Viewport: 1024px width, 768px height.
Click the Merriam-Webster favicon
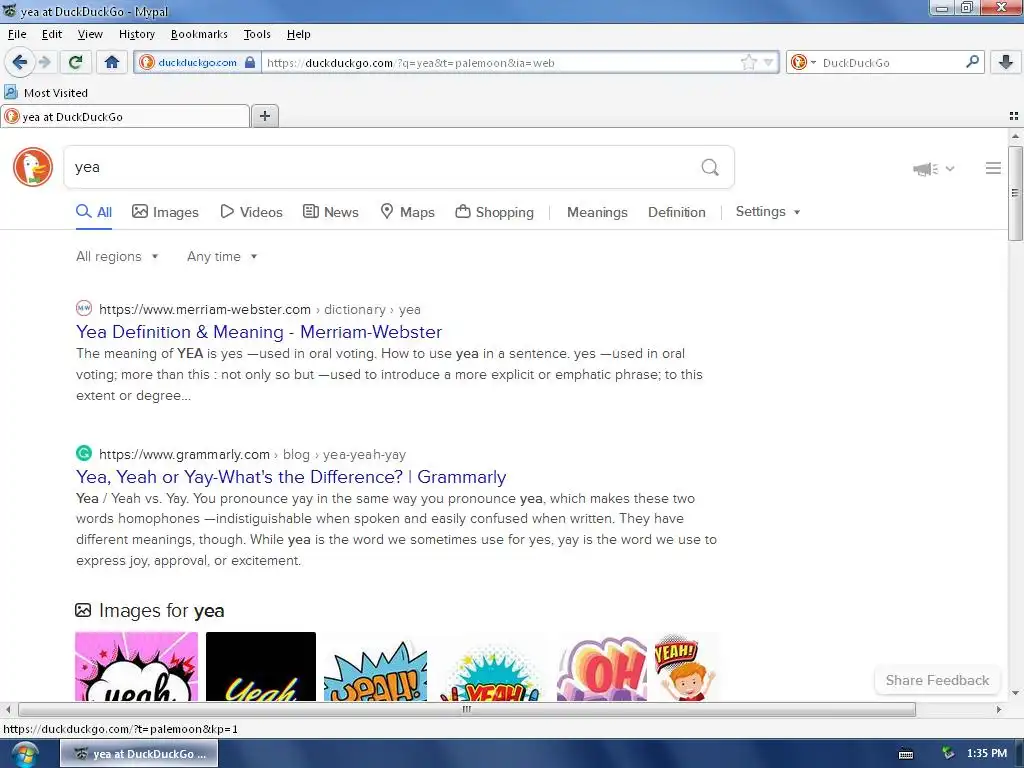84,308
